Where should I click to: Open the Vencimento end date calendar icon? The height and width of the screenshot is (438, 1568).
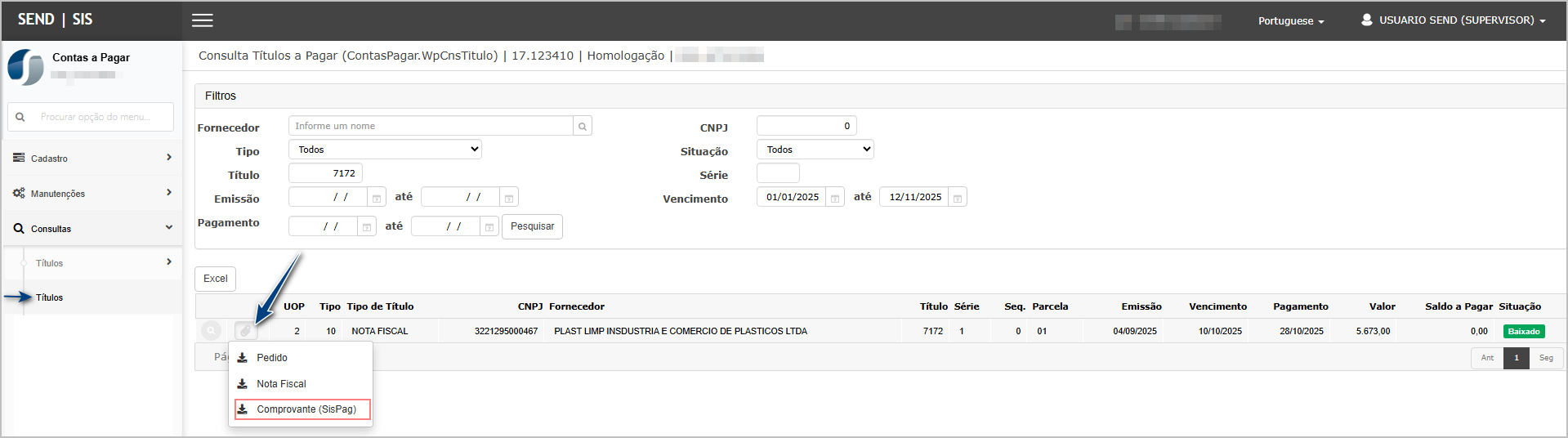click(x=958, y=199)
